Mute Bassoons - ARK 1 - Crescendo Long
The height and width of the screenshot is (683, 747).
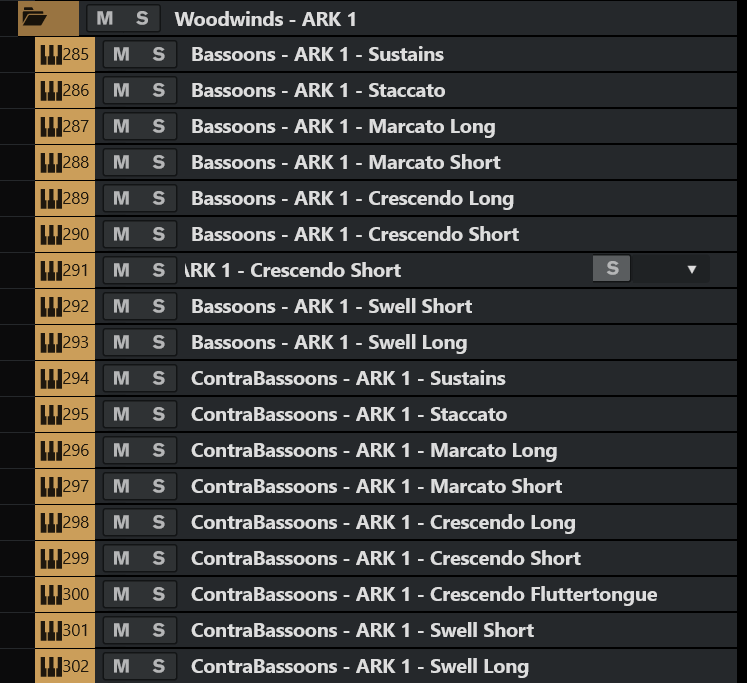121,198
